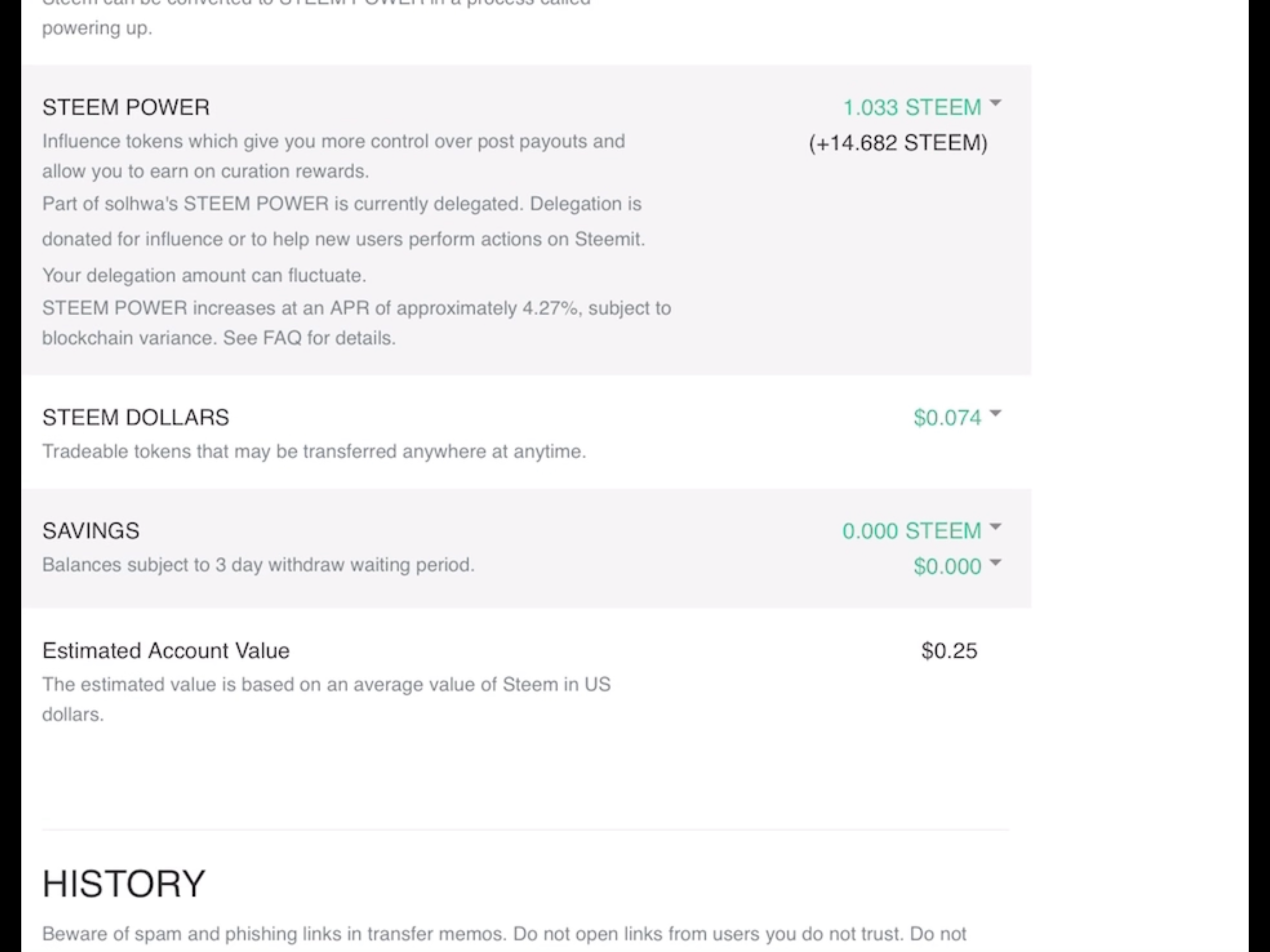This screenshot has width=1270, height=952.
Task: Click the SAVINGS section heading
Action: click(91, 531)
